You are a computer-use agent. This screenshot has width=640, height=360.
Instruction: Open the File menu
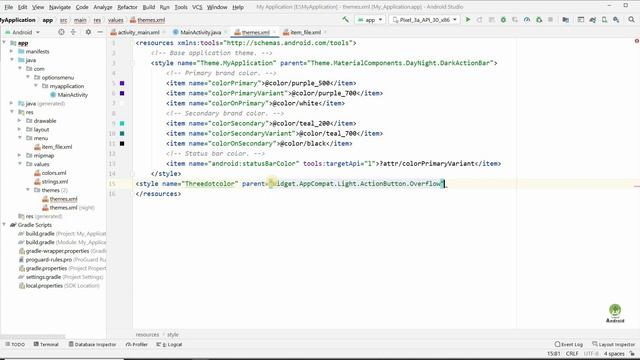click(8, 7)
